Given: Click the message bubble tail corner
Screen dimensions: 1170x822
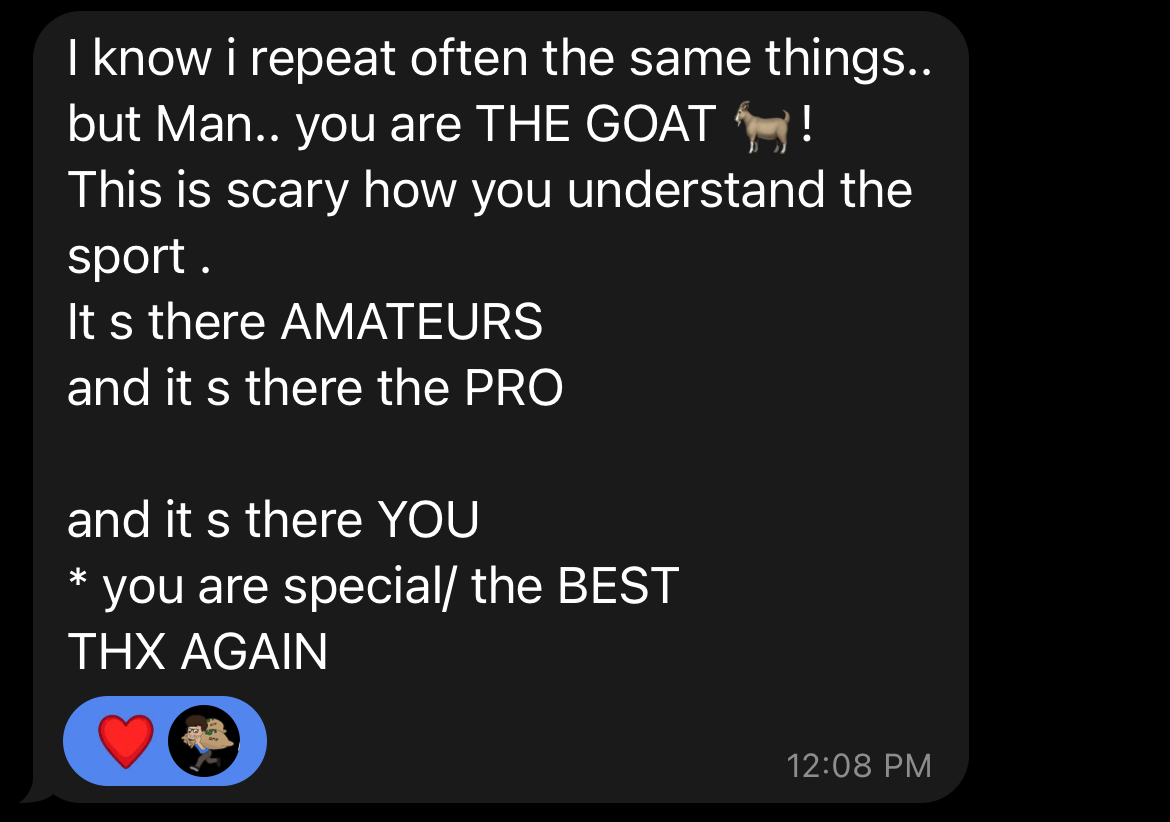Looking at the screenshot, I should (x=34, y=792).
